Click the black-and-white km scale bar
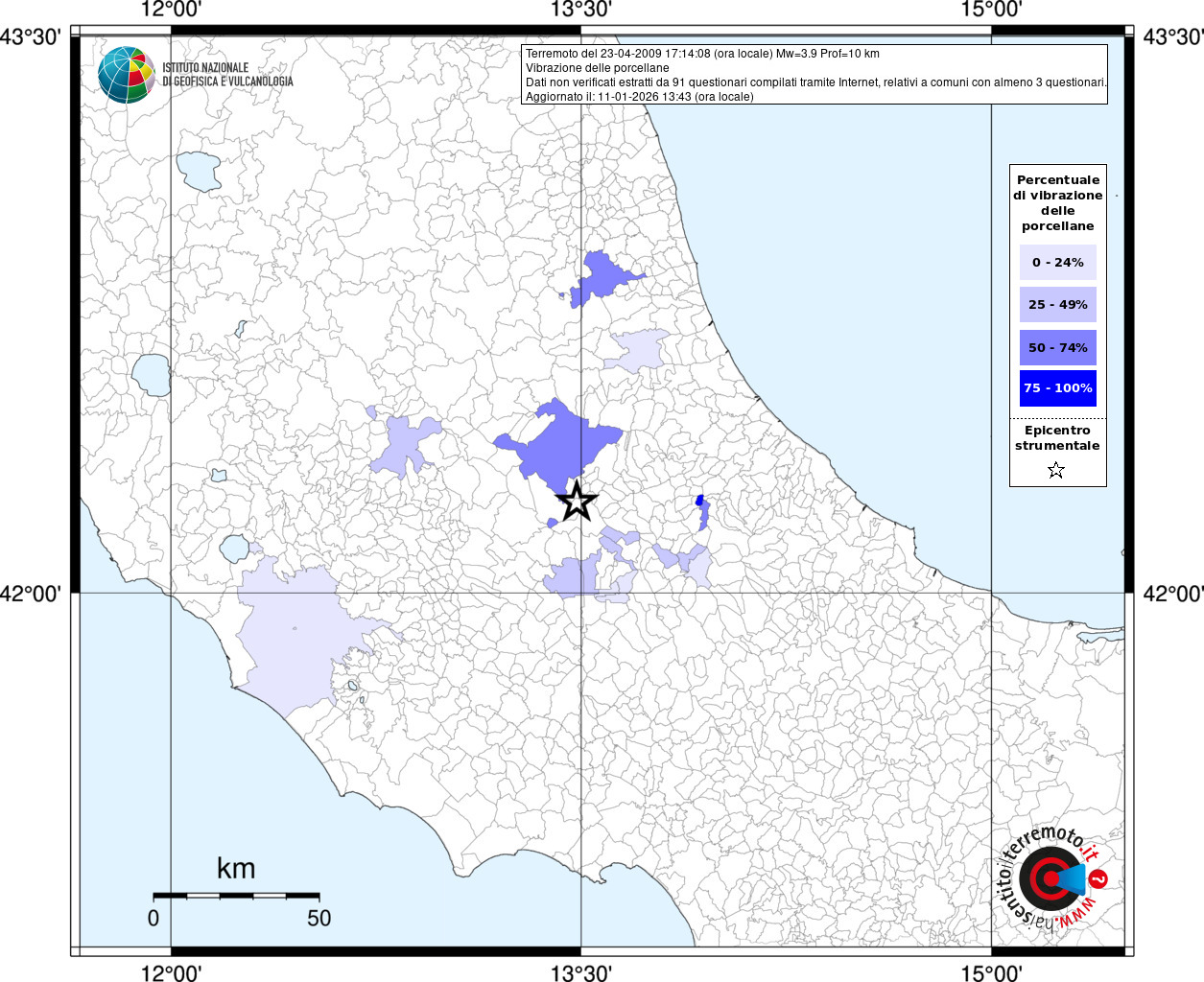Viewport: 1204px width, 982px height. point(236,896)
